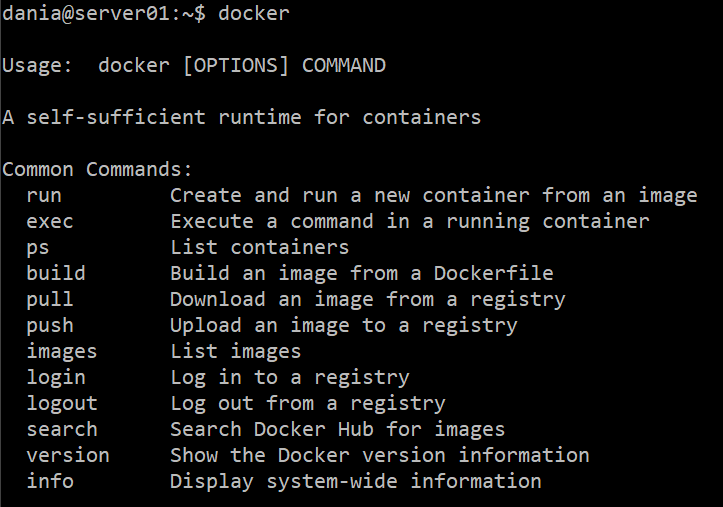Click the 'logout' command name
Image resolution: width=723 pixels, height=507 pixels.
pos(62,403)
